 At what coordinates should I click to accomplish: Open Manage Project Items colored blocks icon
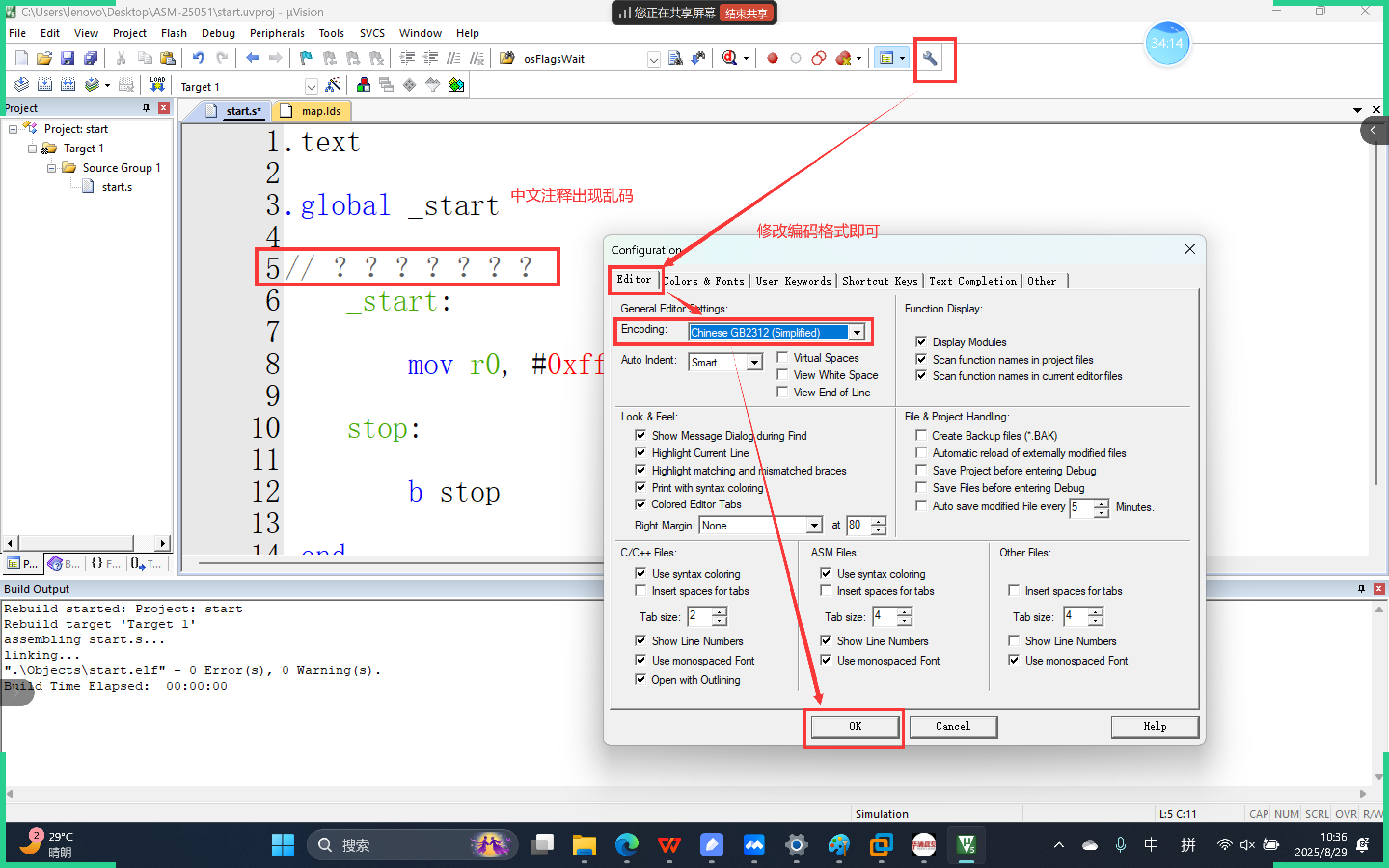coord(363,85)
